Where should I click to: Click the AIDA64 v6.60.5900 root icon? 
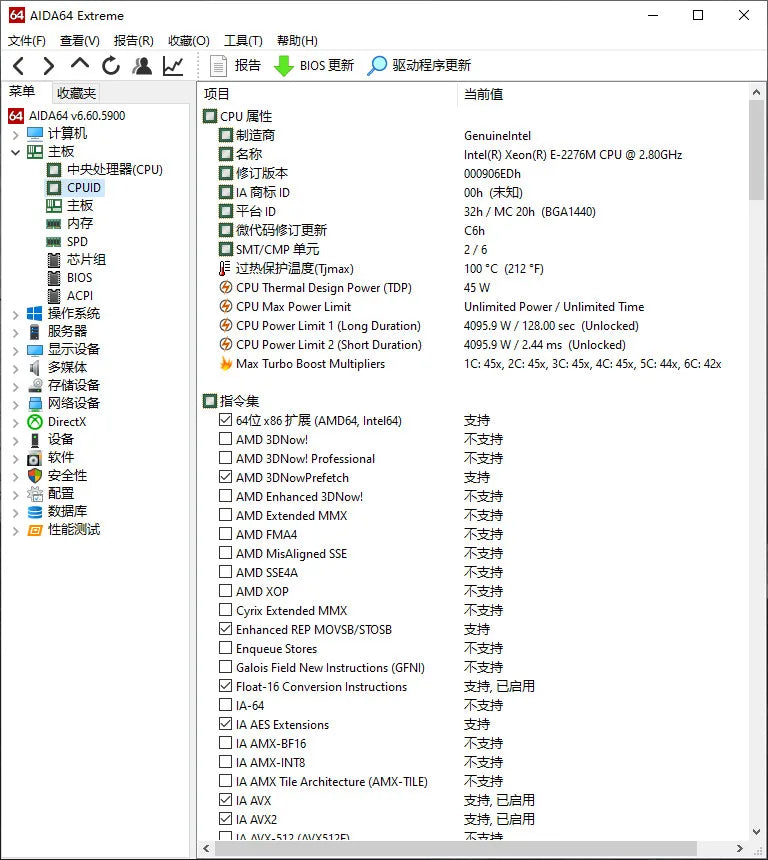point(16,116)
